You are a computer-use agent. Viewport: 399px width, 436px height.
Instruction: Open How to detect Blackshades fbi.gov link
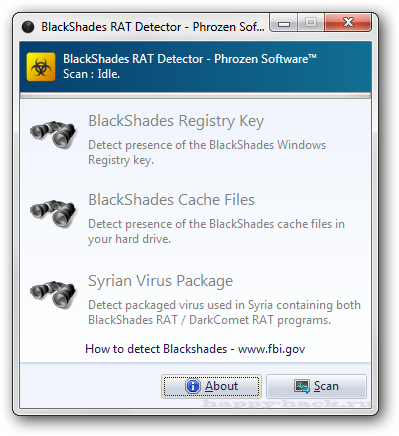click(x=195, y=349)
